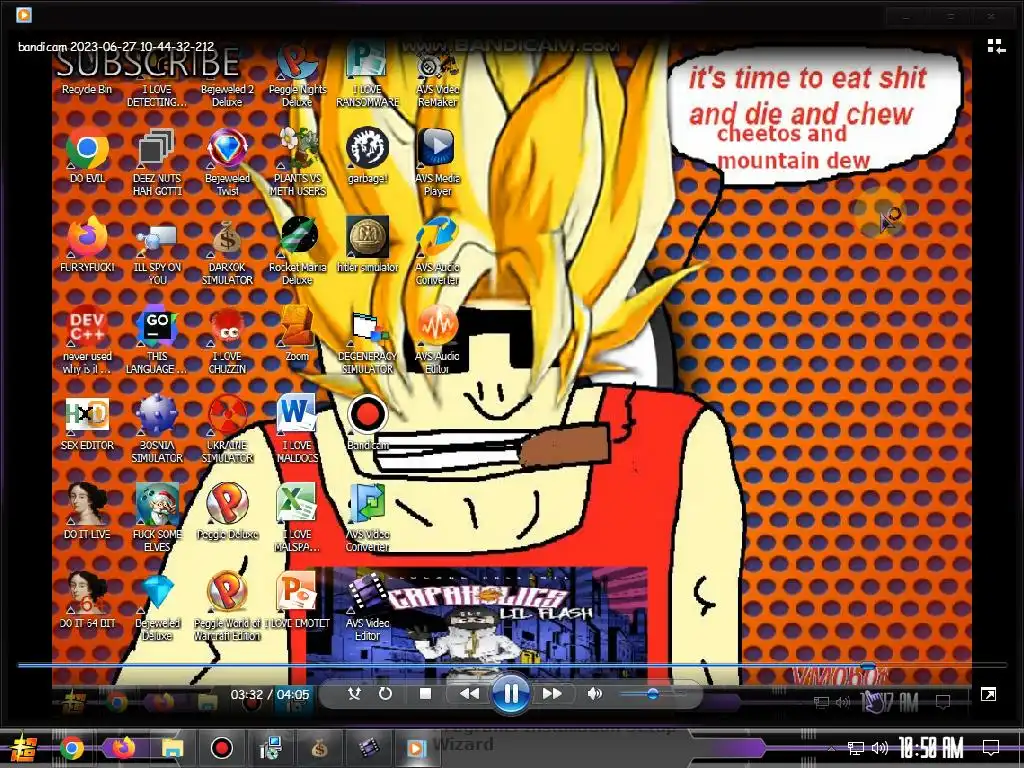Viewport: 1024px width, 768px height.
Task: Click the elapsed time 03:32 display
Action: [246, 694]
